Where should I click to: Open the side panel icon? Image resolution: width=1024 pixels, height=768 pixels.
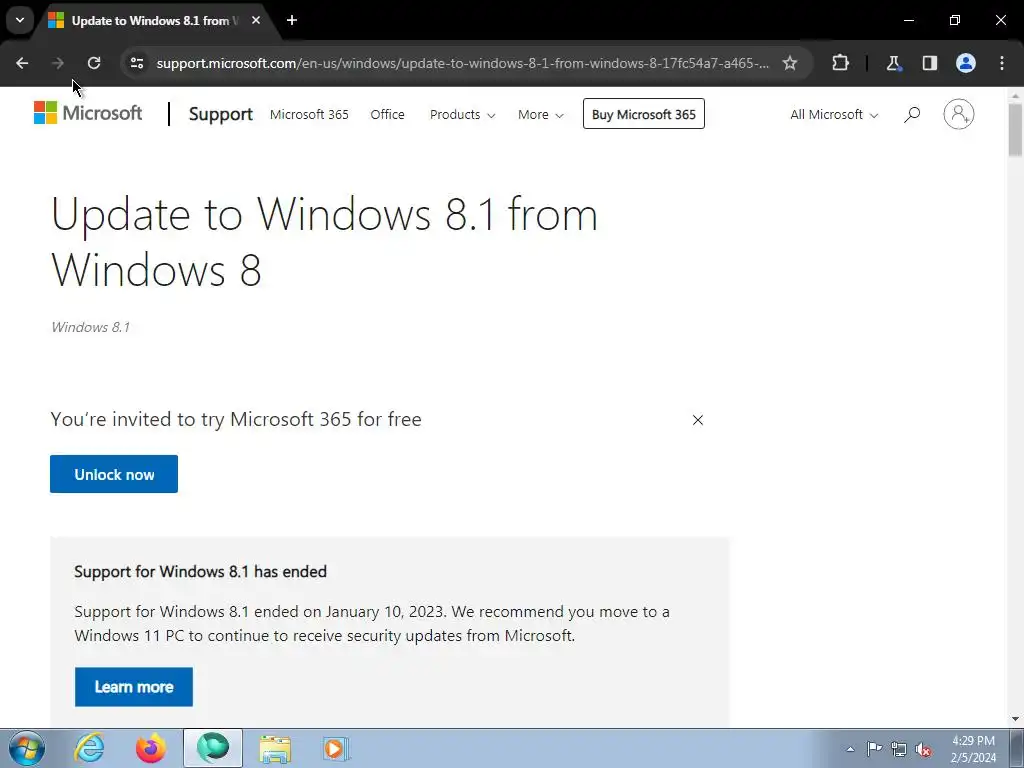coord(929,63)
